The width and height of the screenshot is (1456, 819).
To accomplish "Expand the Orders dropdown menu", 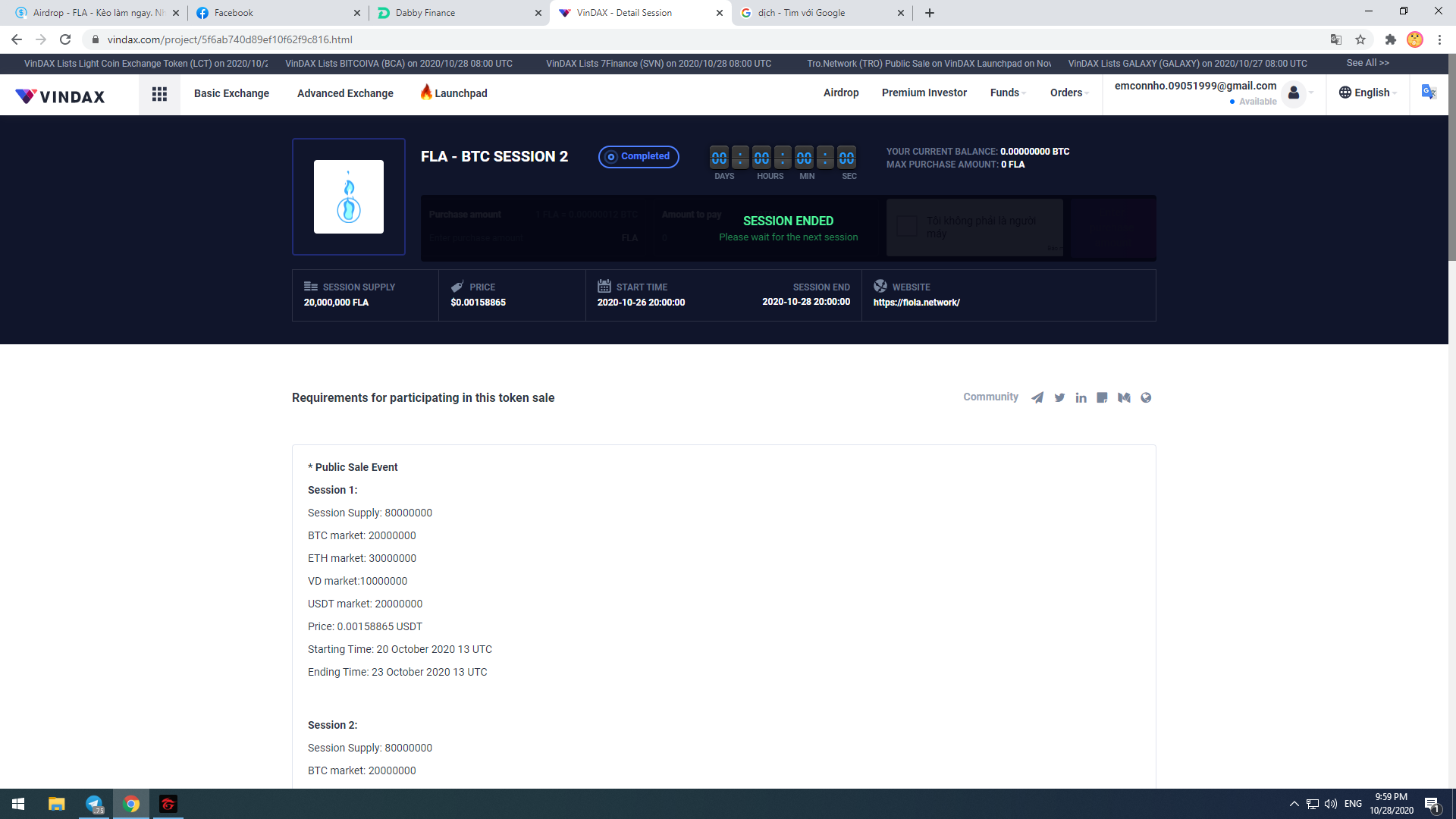I will [1069, 93].
